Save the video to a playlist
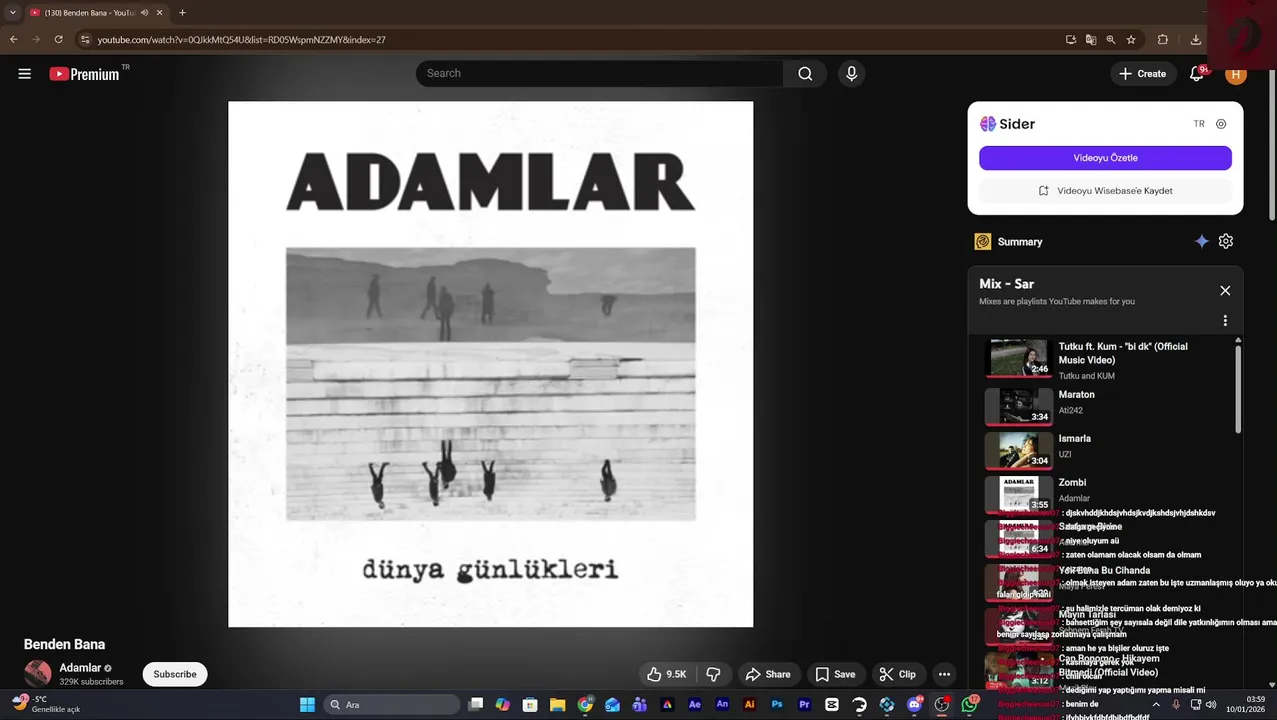 pyautogui.click(x=835, y=674)
